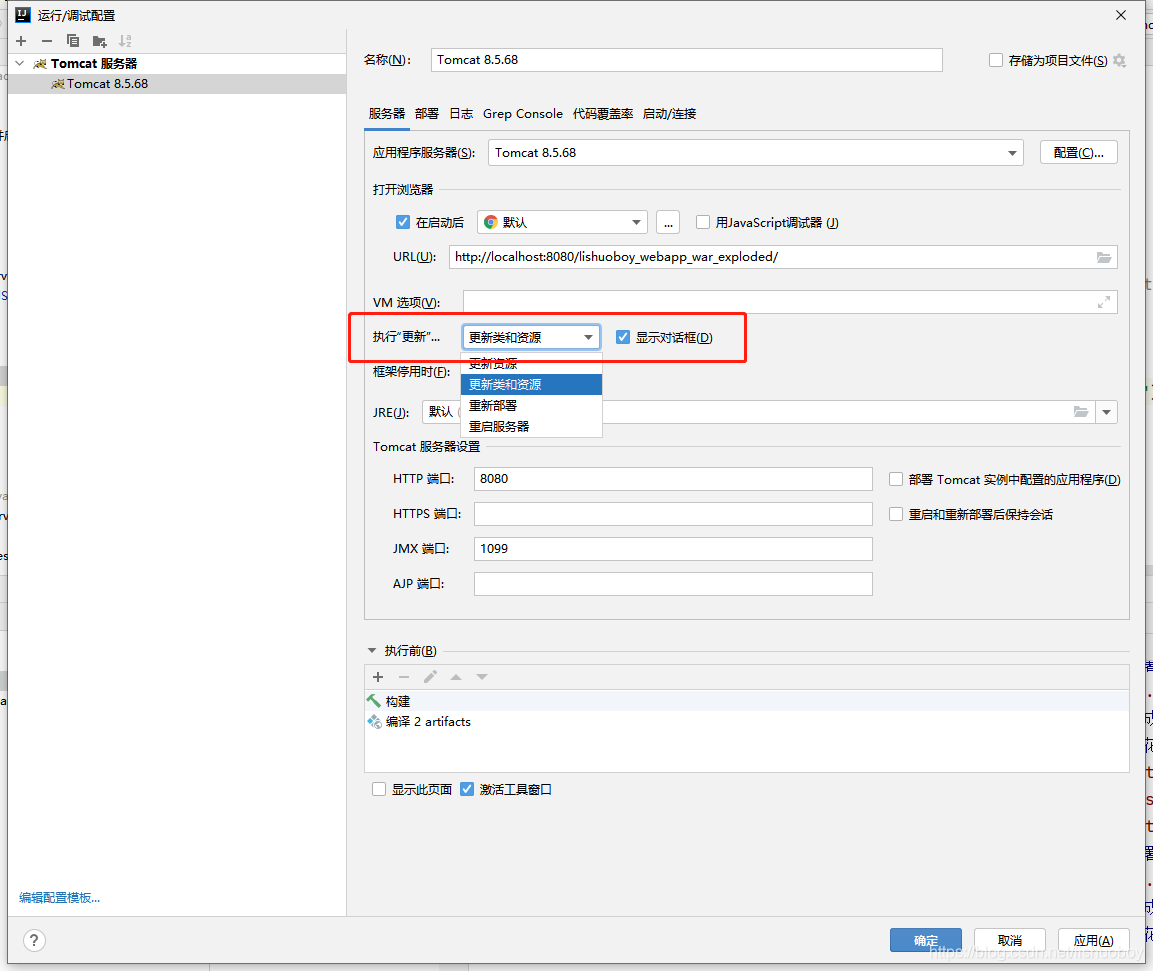The width and height of the screenshot is (1153, 971).
Task: Click the JMX port field showing 1099
Action: tap(673, 549)
